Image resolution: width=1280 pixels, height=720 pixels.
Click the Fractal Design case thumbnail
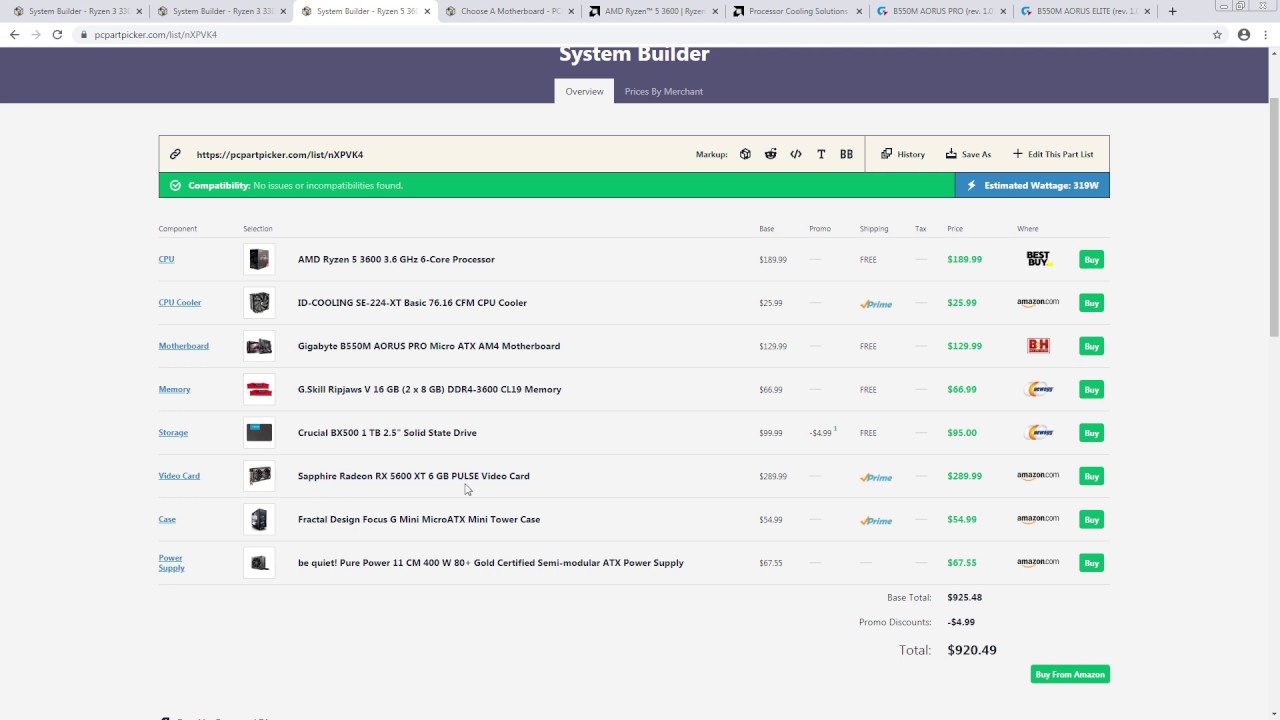tap(259, 519)
